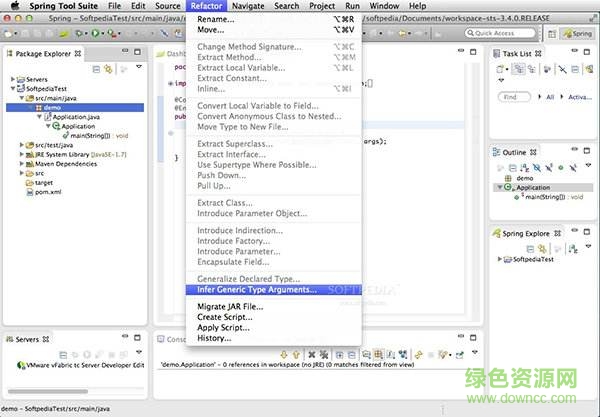Click the All working set link

click(550, 97)
